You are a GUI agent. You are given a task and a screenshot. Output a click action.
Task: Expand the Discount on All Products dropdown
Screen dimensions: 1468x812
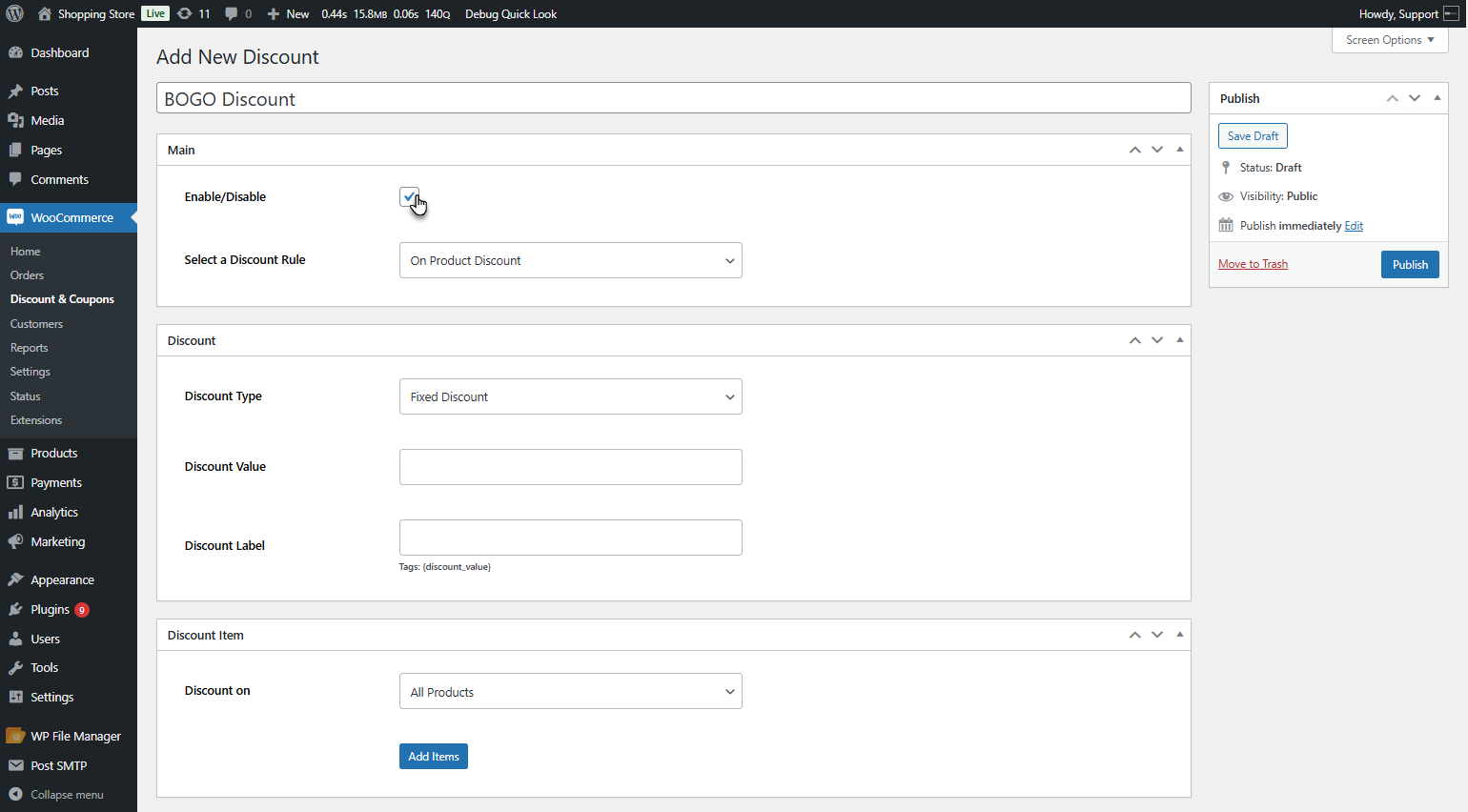point(571,691)
